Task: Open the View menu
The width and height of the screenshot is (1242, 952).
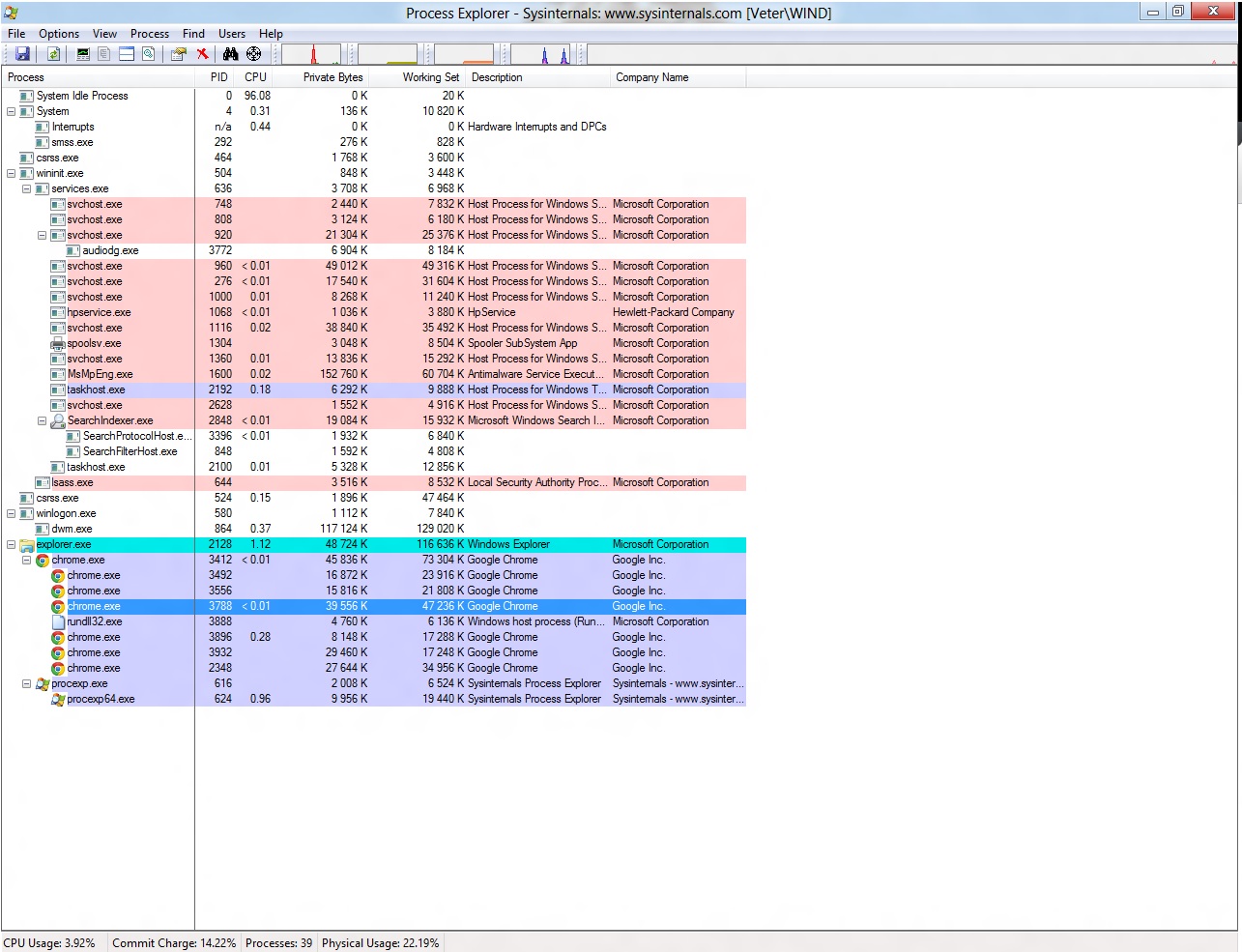Action: click(x=104, y=34)
